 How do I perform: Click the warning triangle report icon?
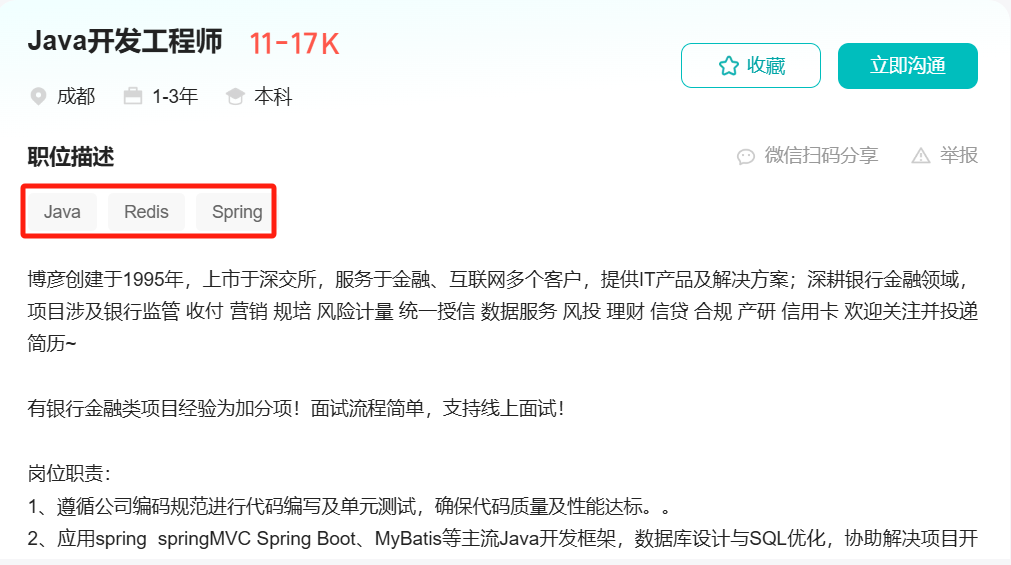921,155
